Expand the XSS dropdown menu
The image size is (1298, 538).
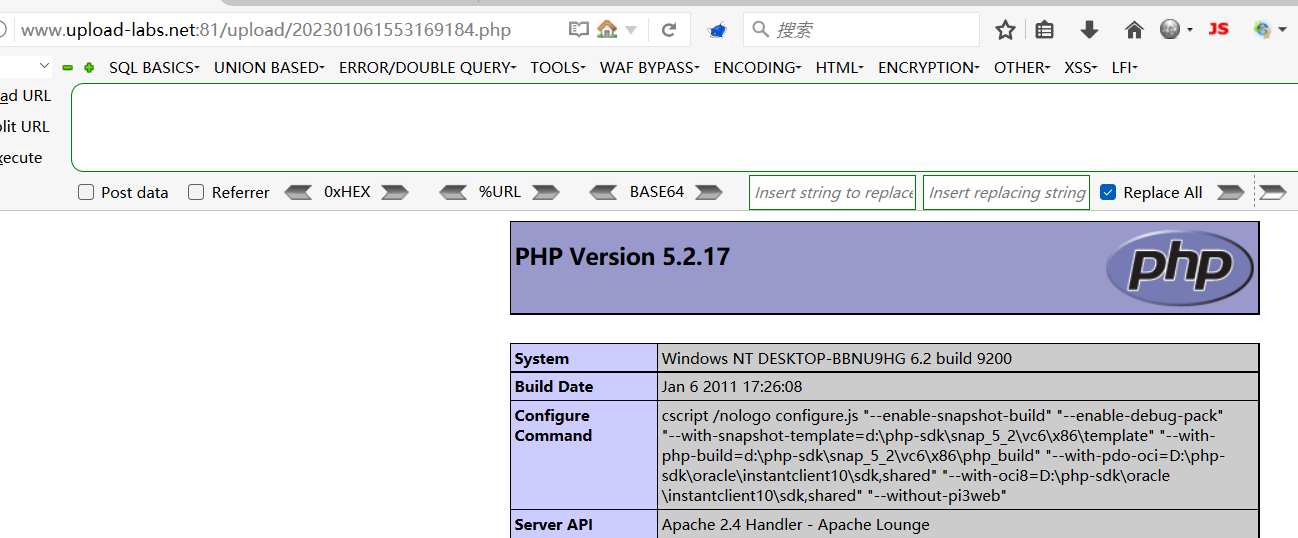click(1081, 68)
